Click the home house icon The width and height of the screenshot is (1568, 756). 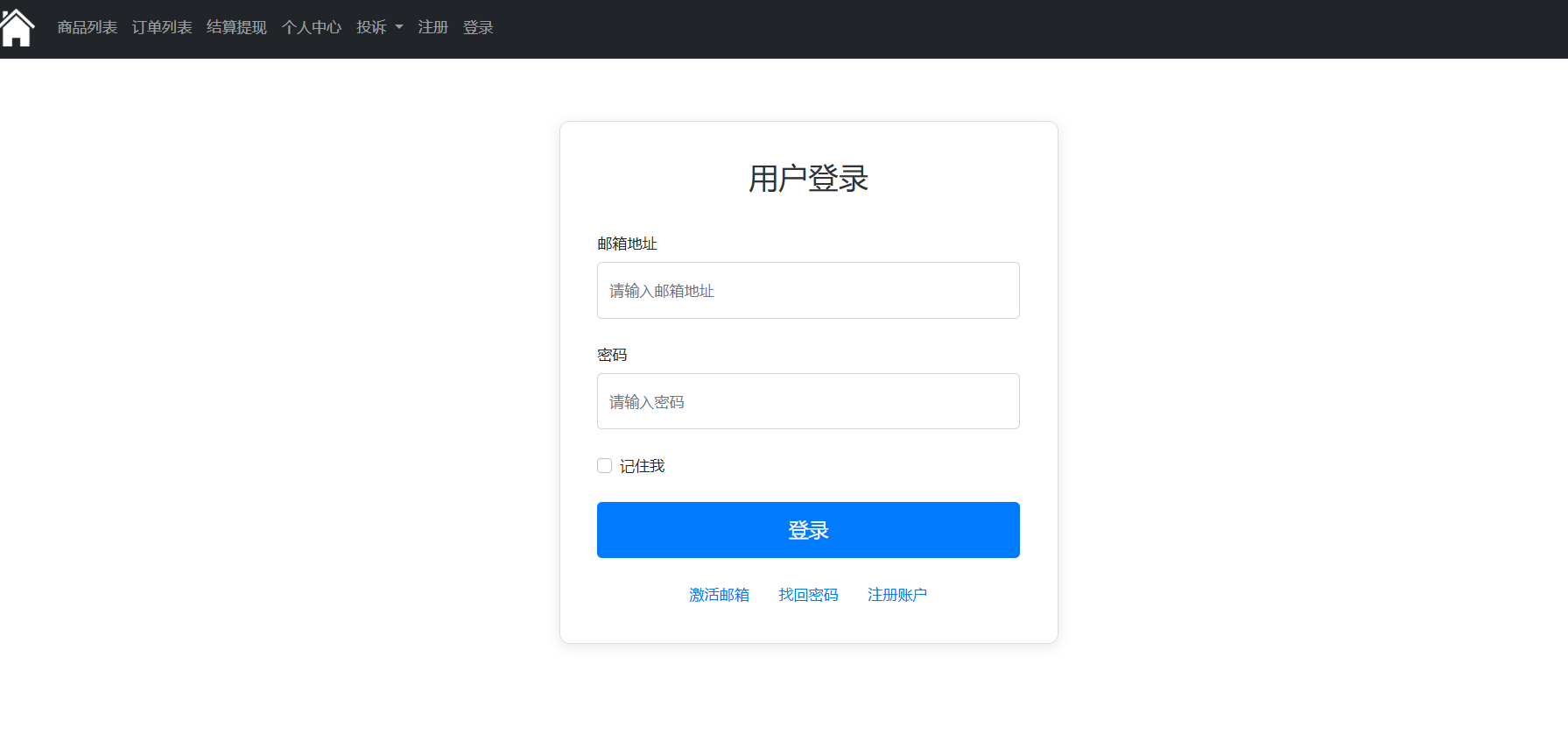(18, 28)
